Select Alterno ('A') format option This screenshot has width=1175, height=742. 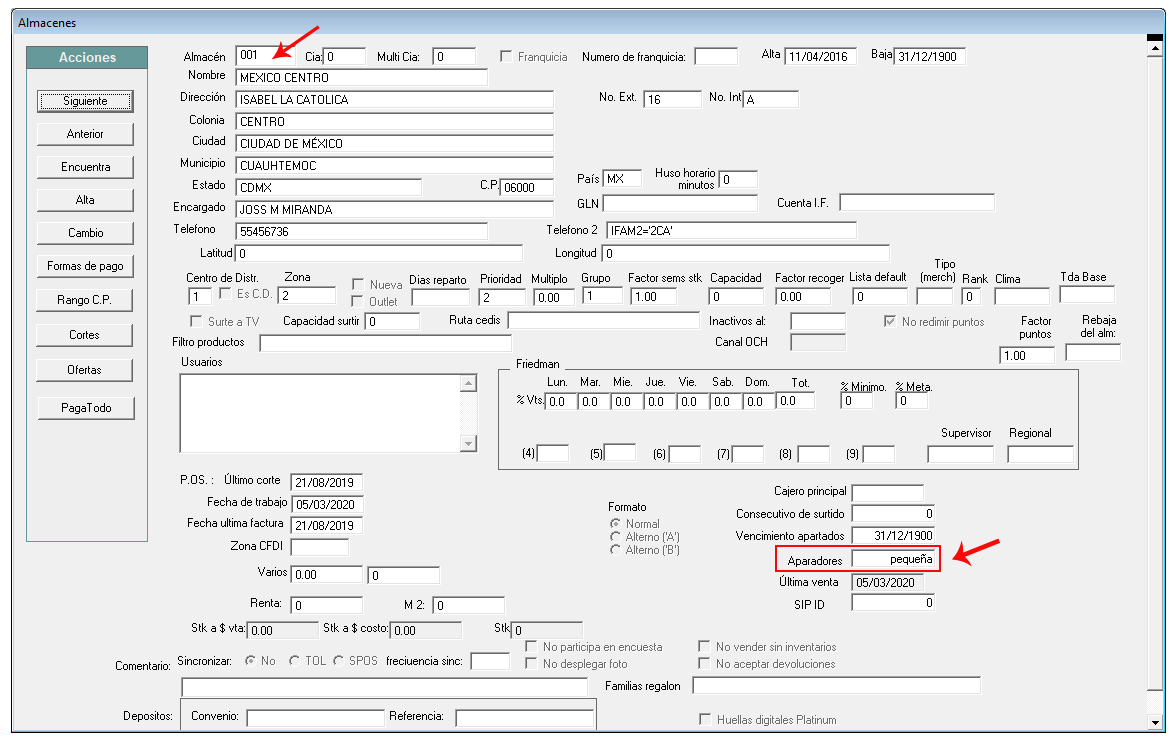tap(616, 537)
